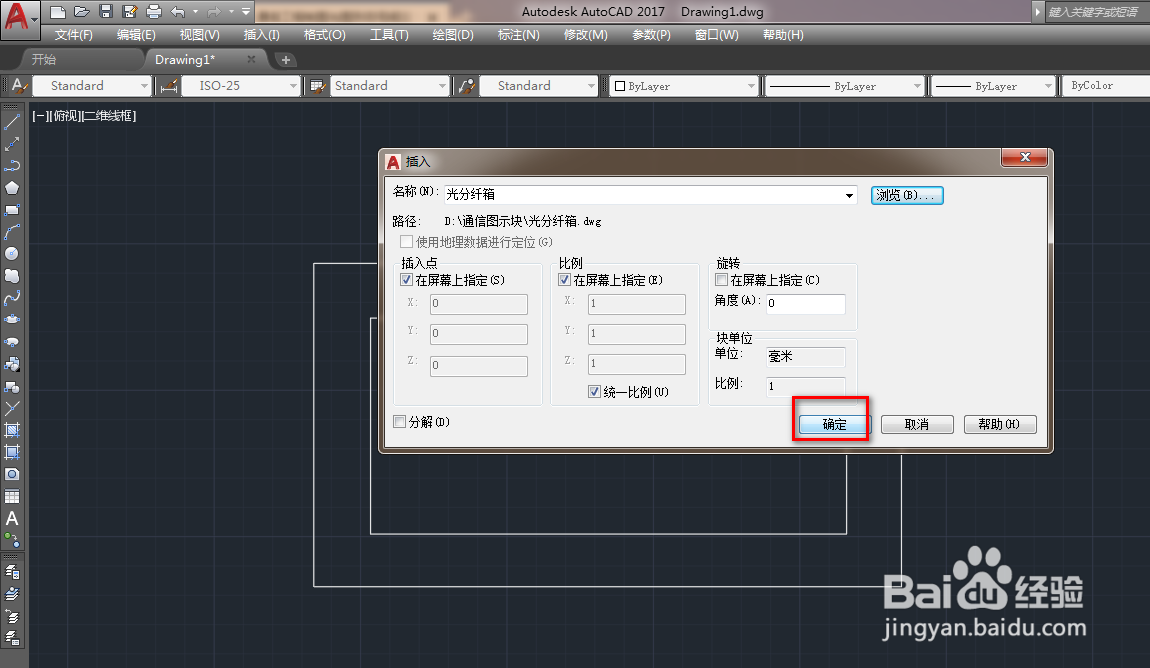Select the Rectangle tool
Viewport: 1150px width, 668px height.
click(12, 210)
